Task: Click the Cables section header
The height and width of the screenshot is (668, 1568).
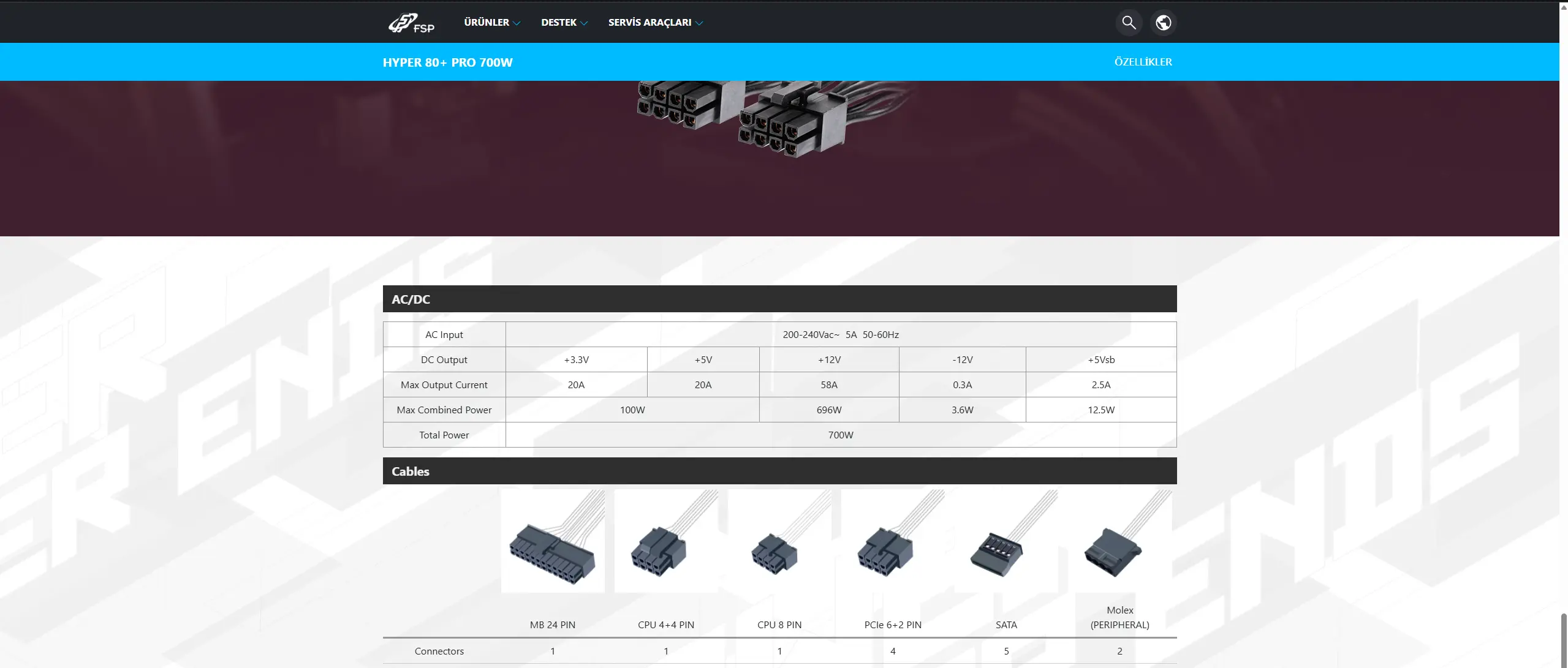Action: [779, 471]
